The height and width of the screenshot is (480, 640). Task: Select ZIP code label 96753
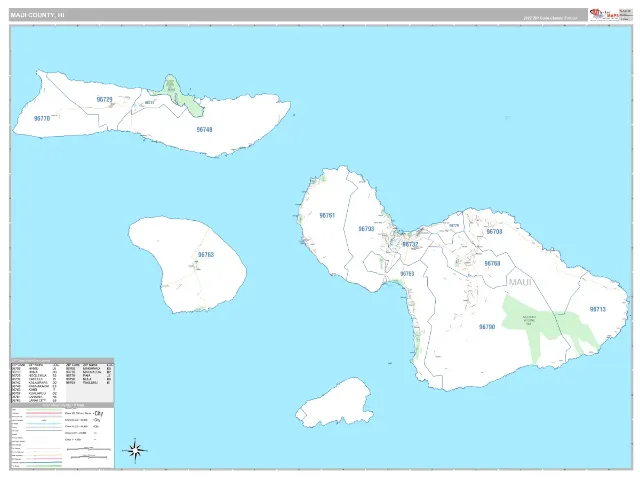(x=407, y=274)
